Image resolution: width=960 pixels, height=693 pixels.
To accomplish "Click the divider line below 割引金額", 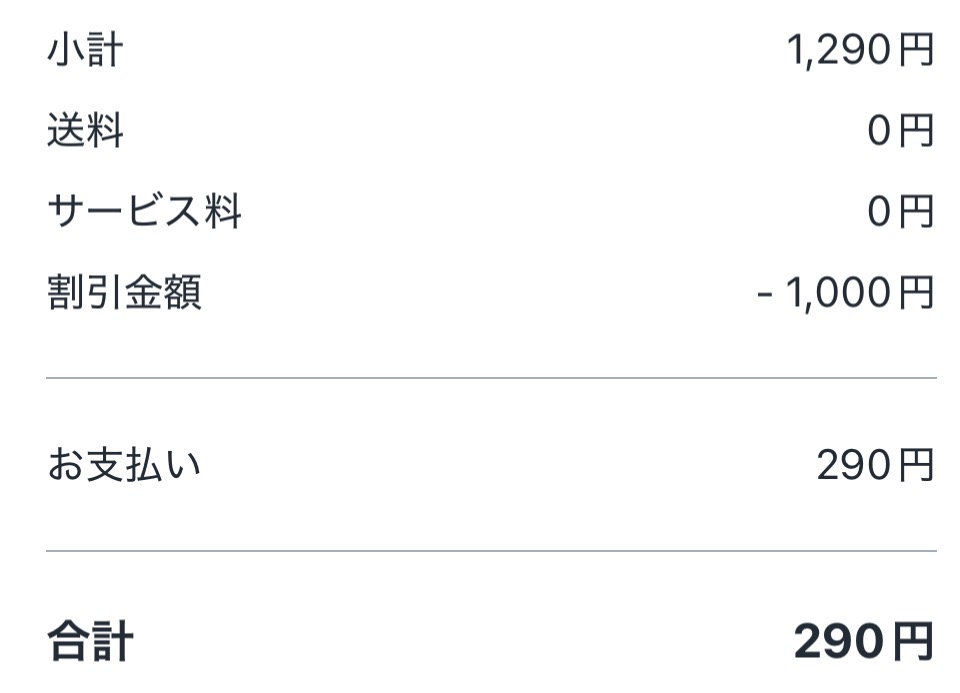I will [x=491, y=378].
